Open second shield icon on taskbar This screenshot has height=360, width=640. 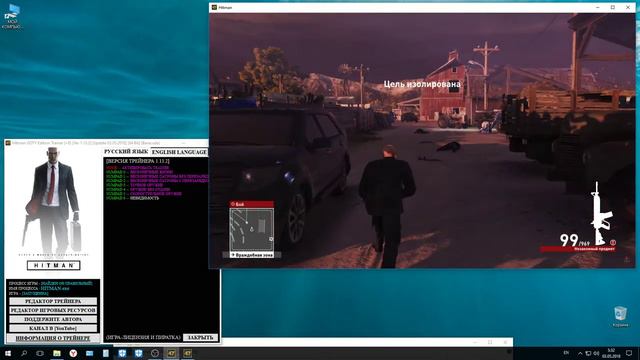tap(138, 353)
